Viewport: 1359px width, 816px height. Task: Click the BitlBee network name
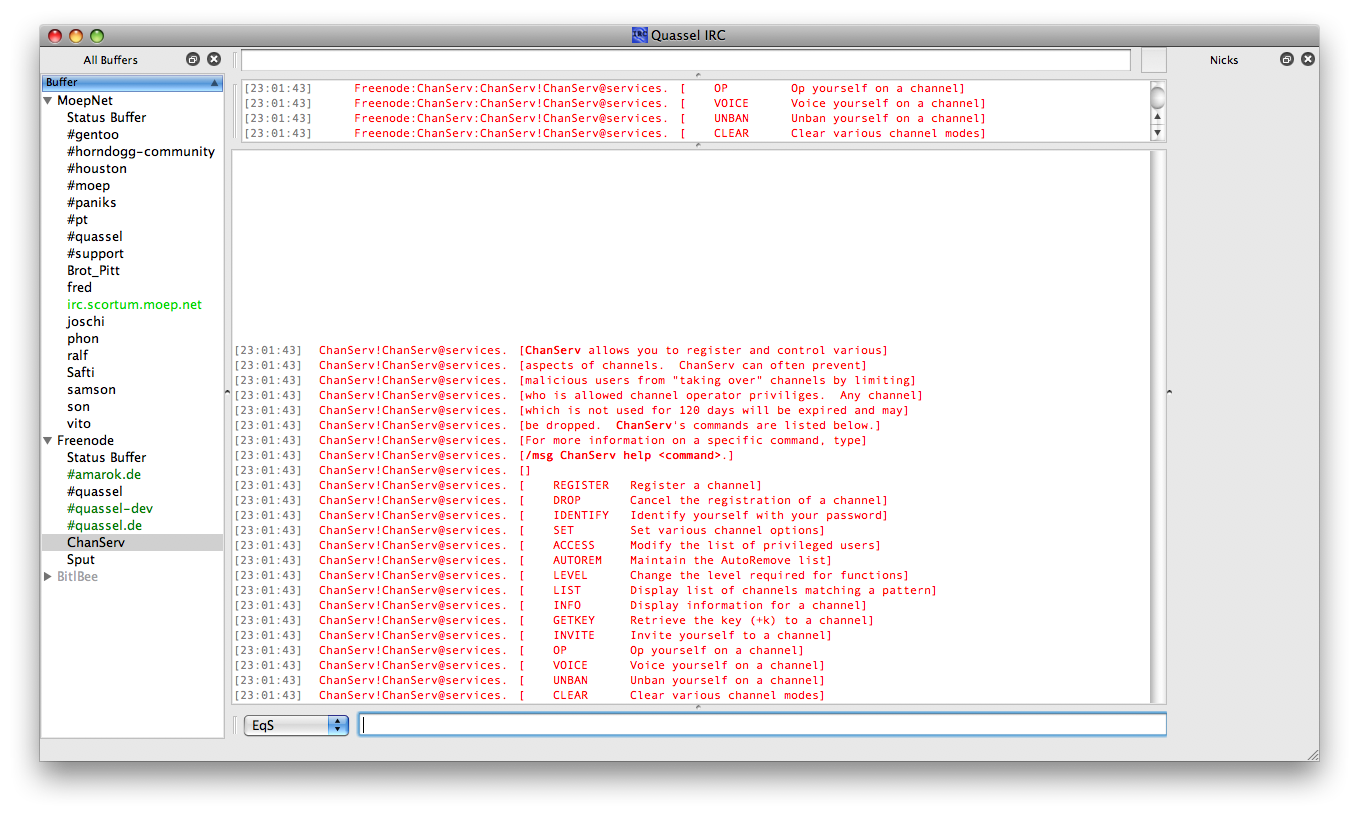pyautogui.click(x=78, y=577)
